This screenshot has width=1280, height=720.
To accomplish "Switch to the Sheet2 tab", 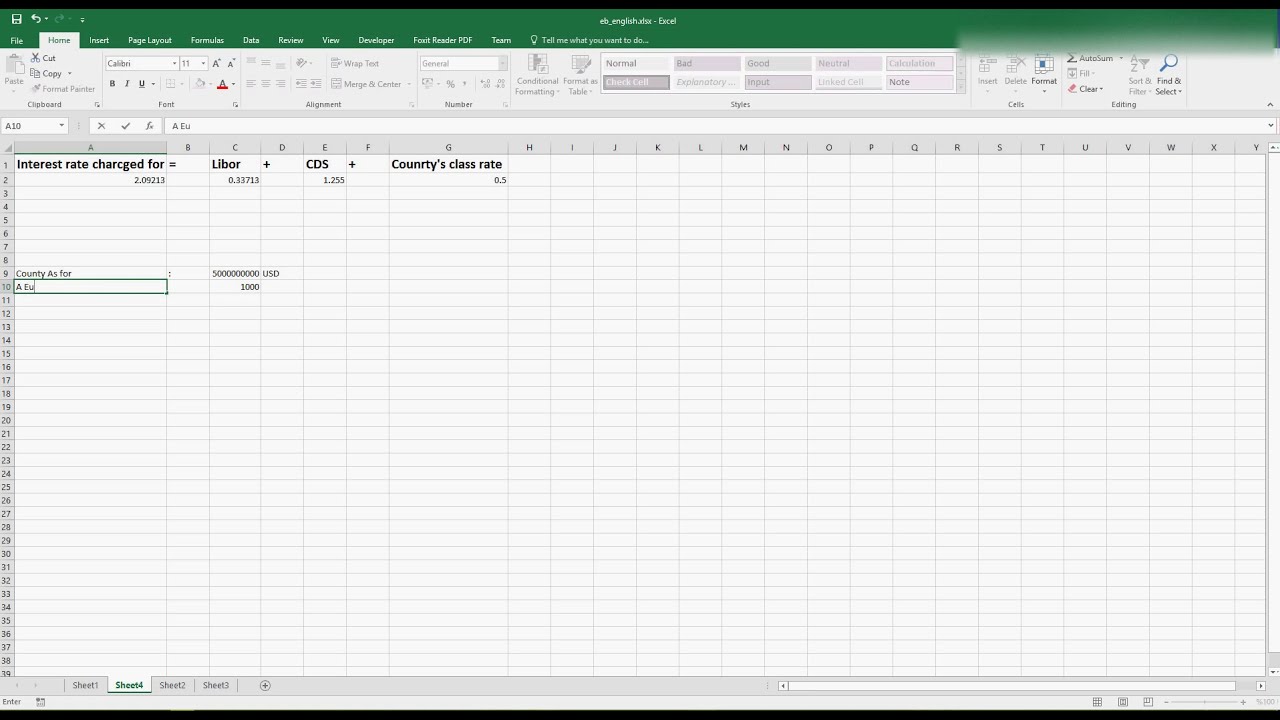I will pos(172,685).
